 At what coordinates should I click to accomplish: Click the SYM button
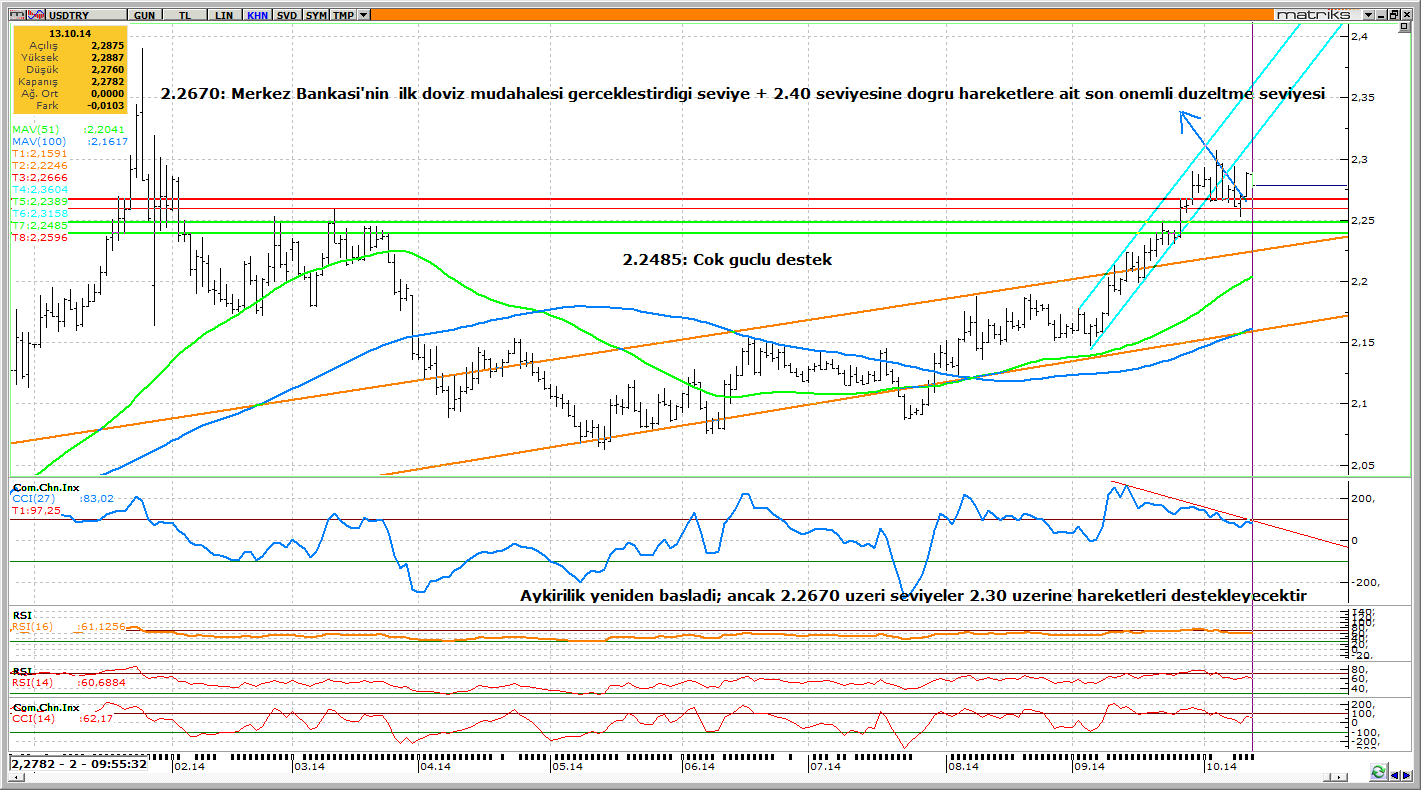tap(316, 15)
